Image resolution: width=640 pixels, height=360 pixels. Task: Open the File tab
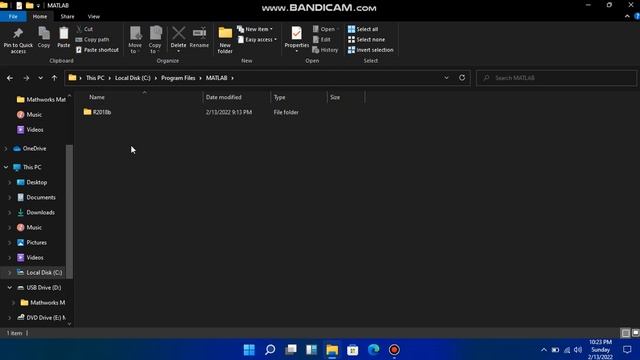[x=13, y=16]
